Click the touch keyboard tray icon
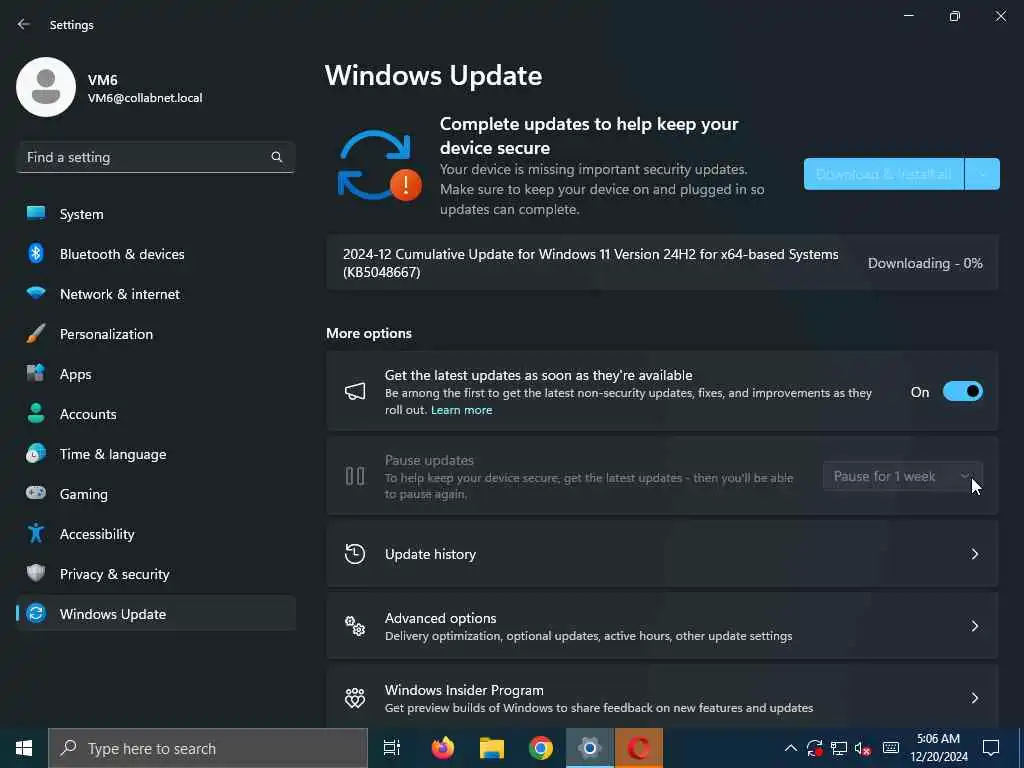The image size is (1024, 768). click(891, 748)
